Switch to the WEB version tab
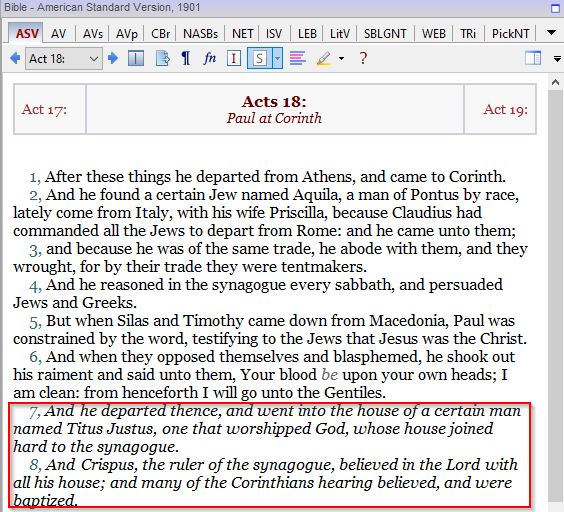The width and height of the screenshot is (564, 512). coord(433,33)
